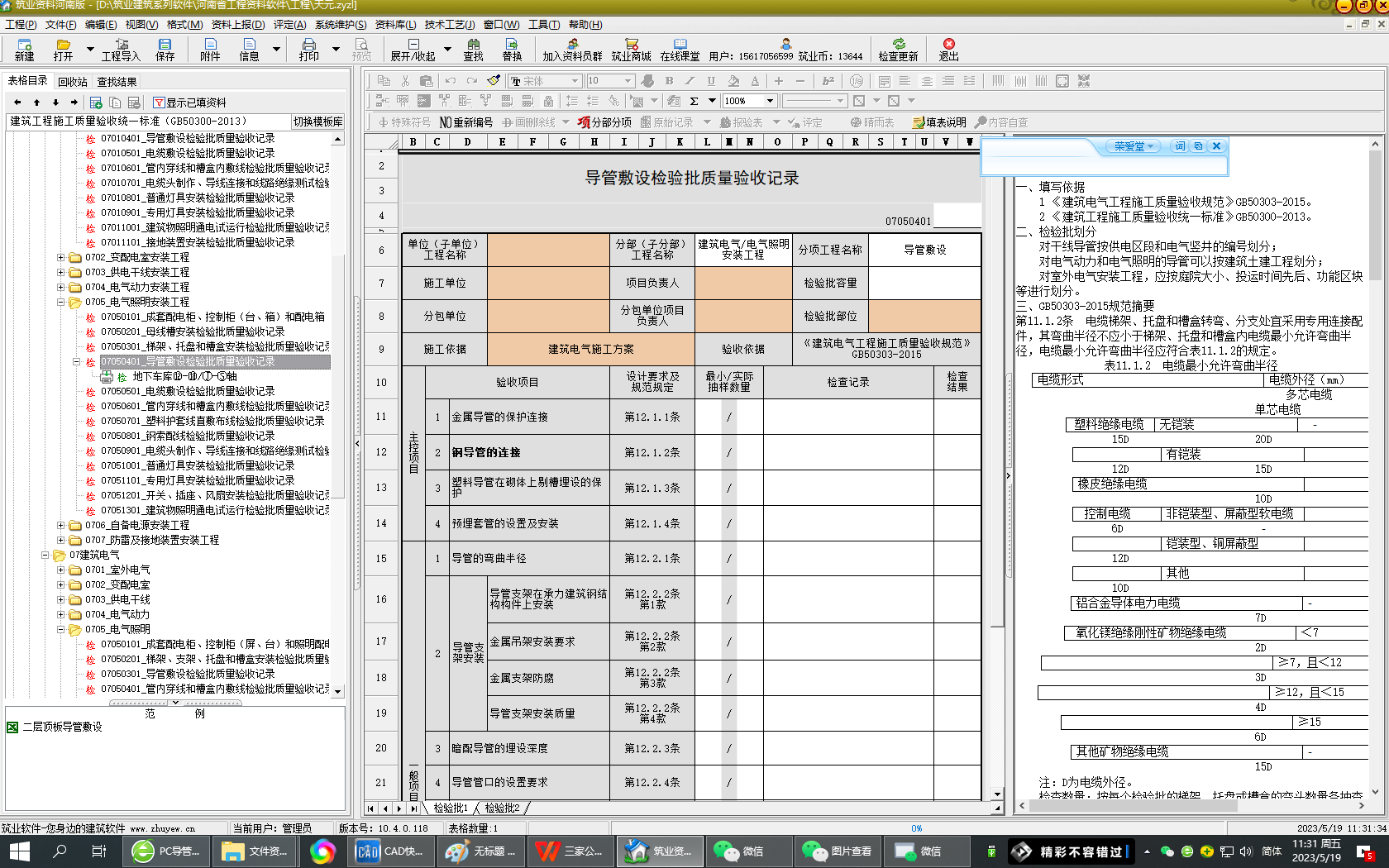The height and width of the screenshot is (868, 1389).
Task: Click the Sigma sum icon
Action: (x=694, y=101)
